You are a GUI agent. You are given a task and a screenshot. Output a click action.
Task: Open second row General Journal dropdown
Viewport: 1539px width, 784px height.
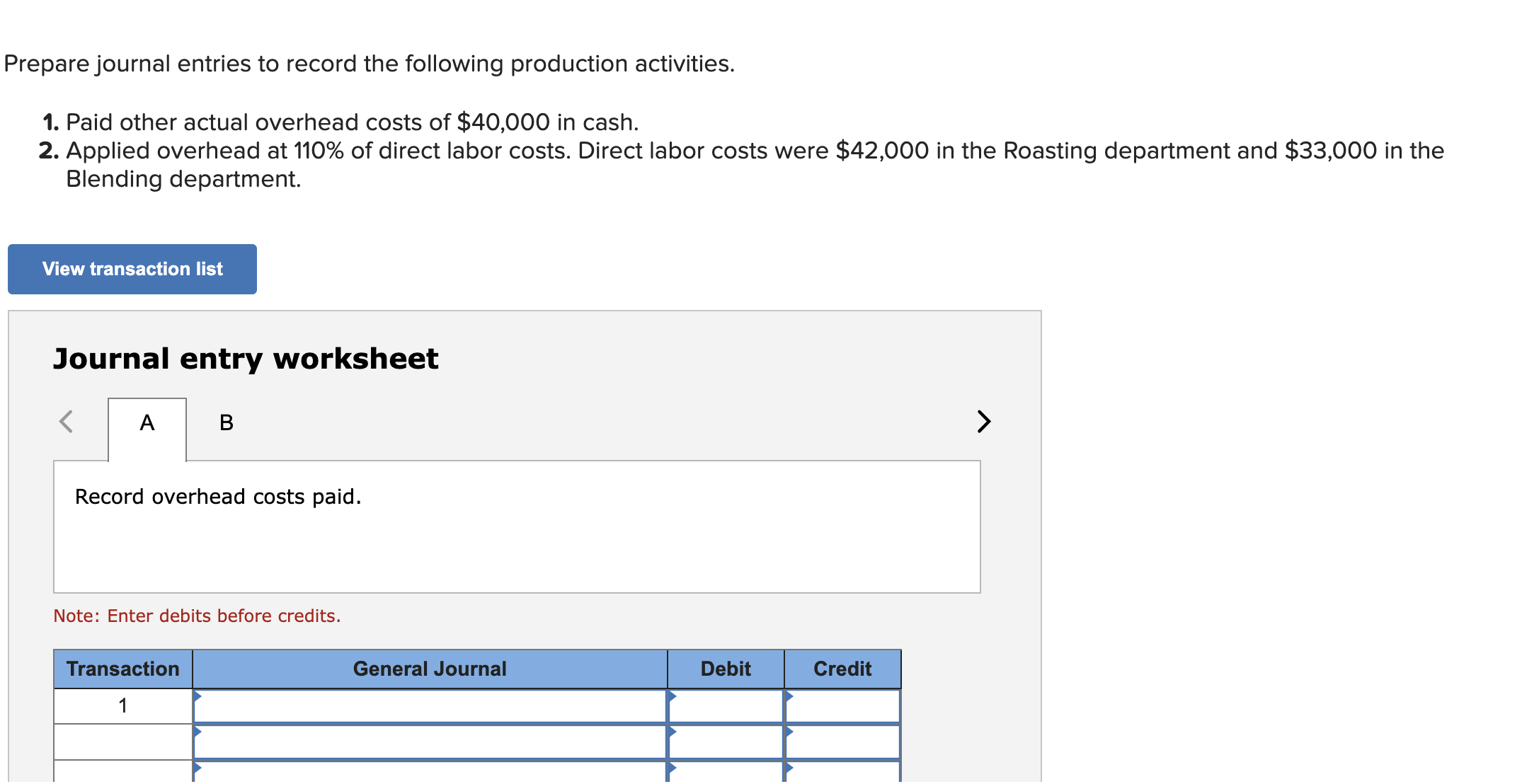430,742
